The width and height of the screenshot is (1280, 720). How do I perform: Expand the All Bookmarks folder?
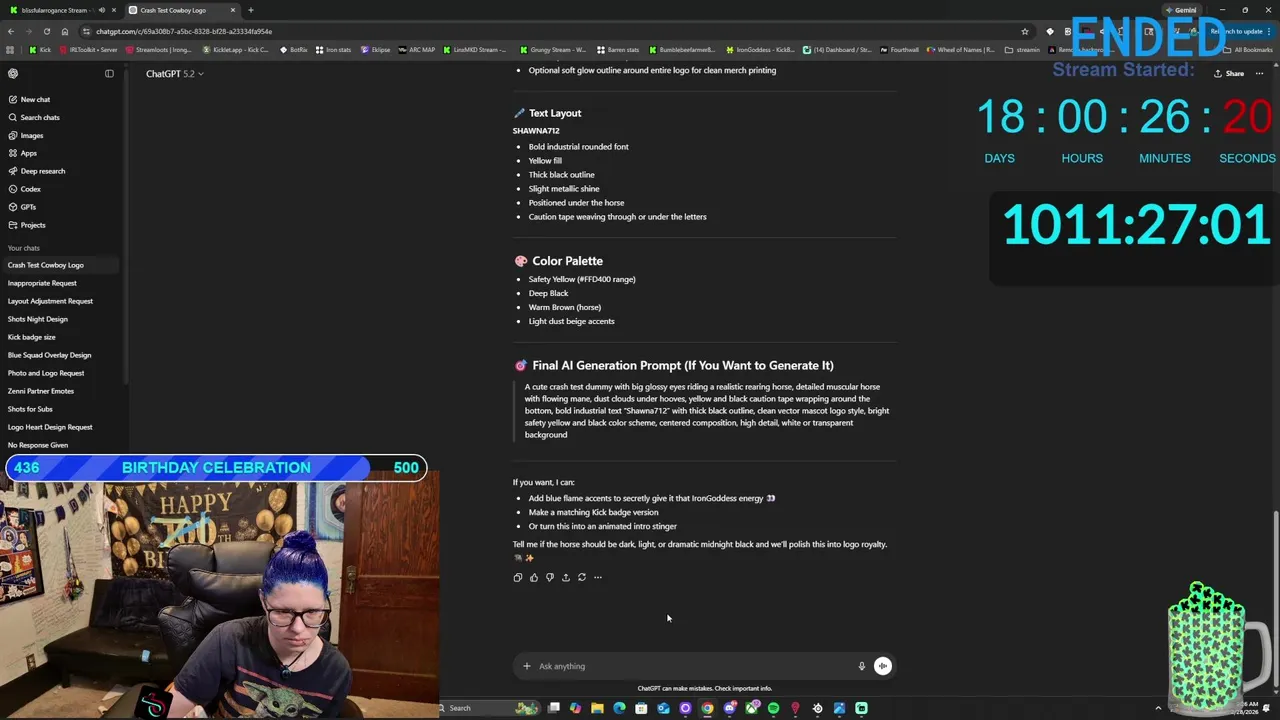tap(1247, 49)
